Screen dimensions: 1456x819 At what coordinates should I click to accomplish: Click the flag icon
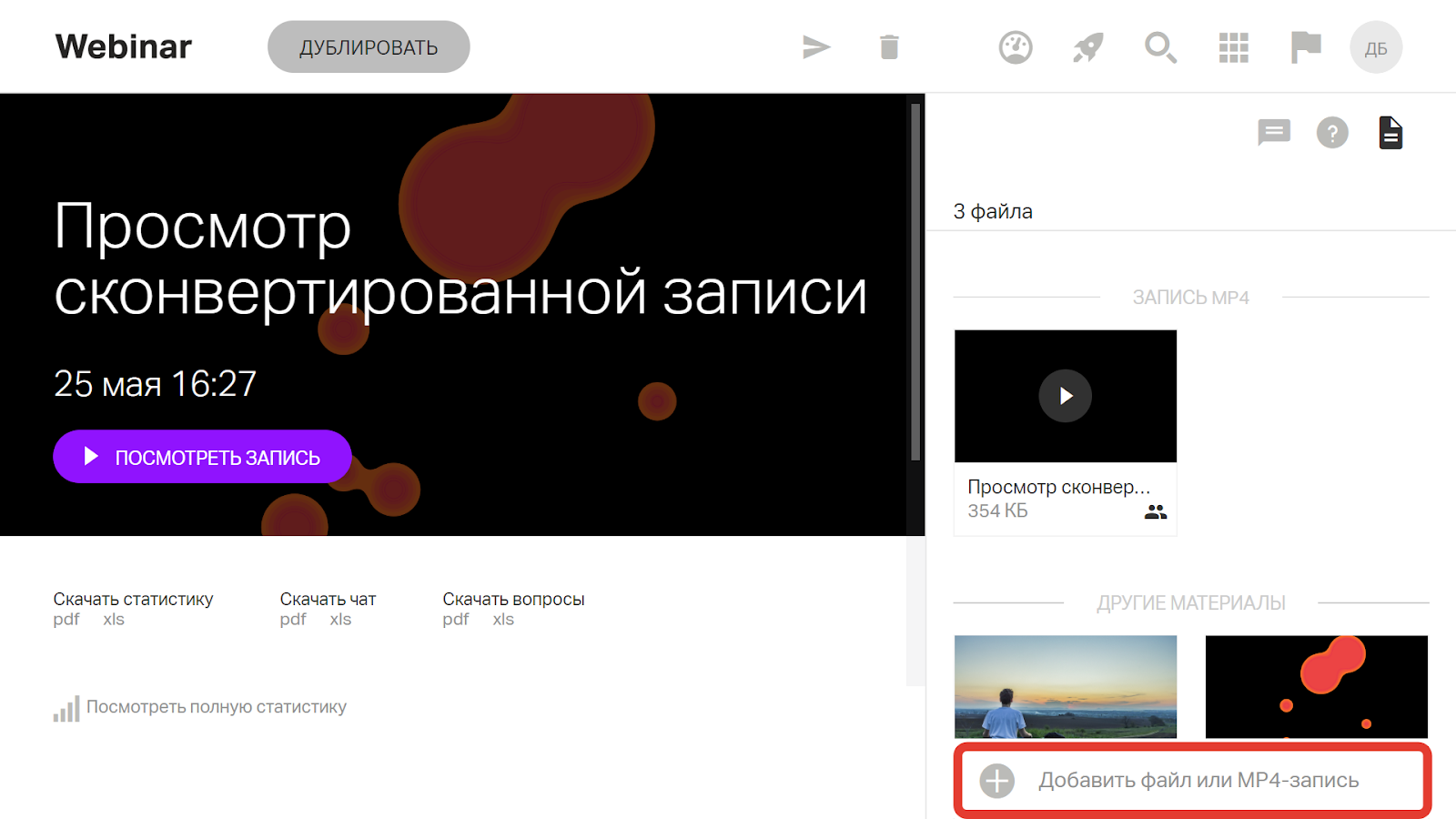(x=1306, y=46)
